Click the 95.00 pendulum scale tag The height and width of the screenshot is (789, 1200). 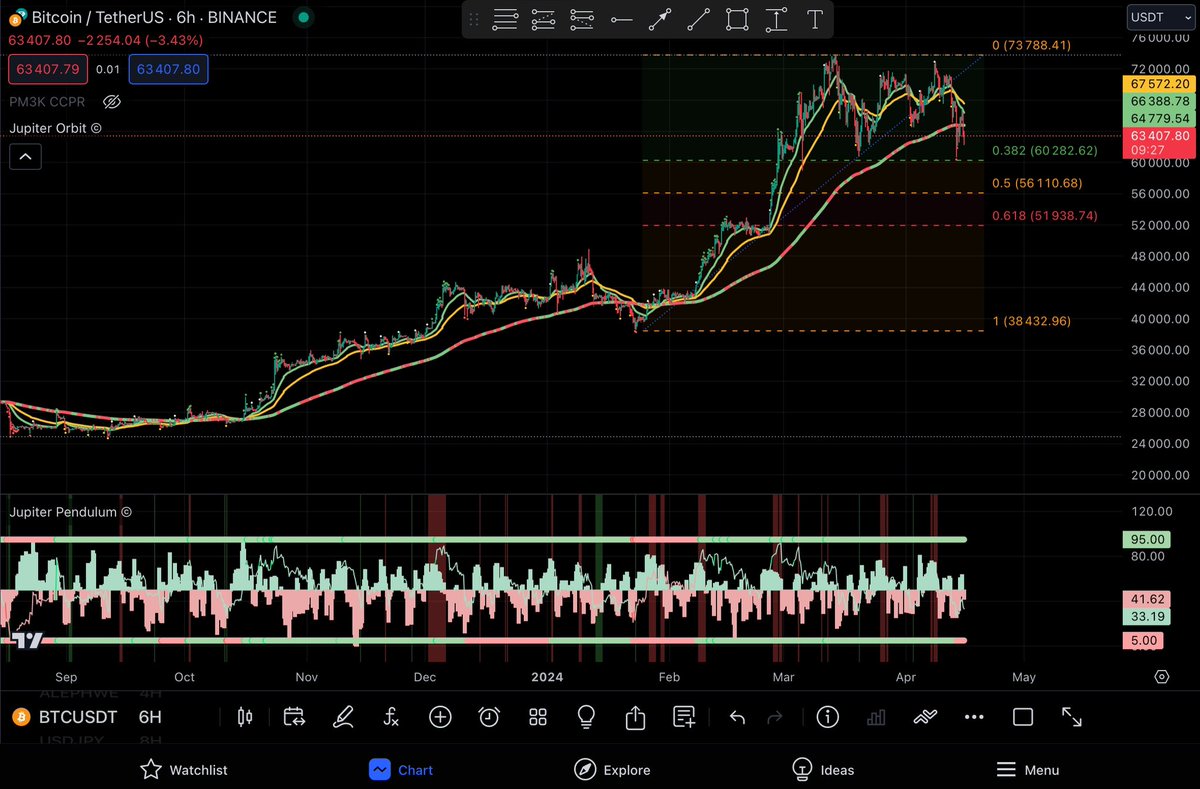[x=1145, y=540]
